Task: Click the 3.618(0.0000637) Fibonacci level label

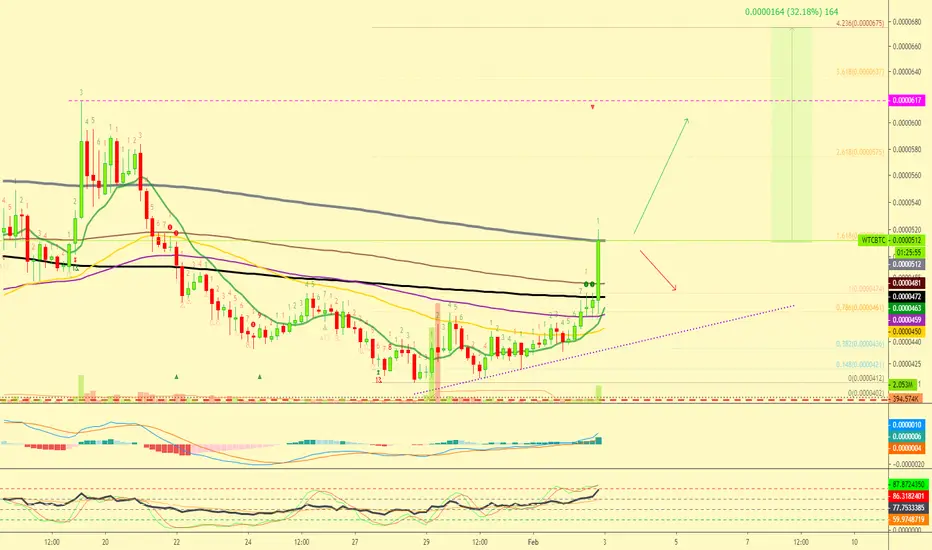Action: point(859,72)
